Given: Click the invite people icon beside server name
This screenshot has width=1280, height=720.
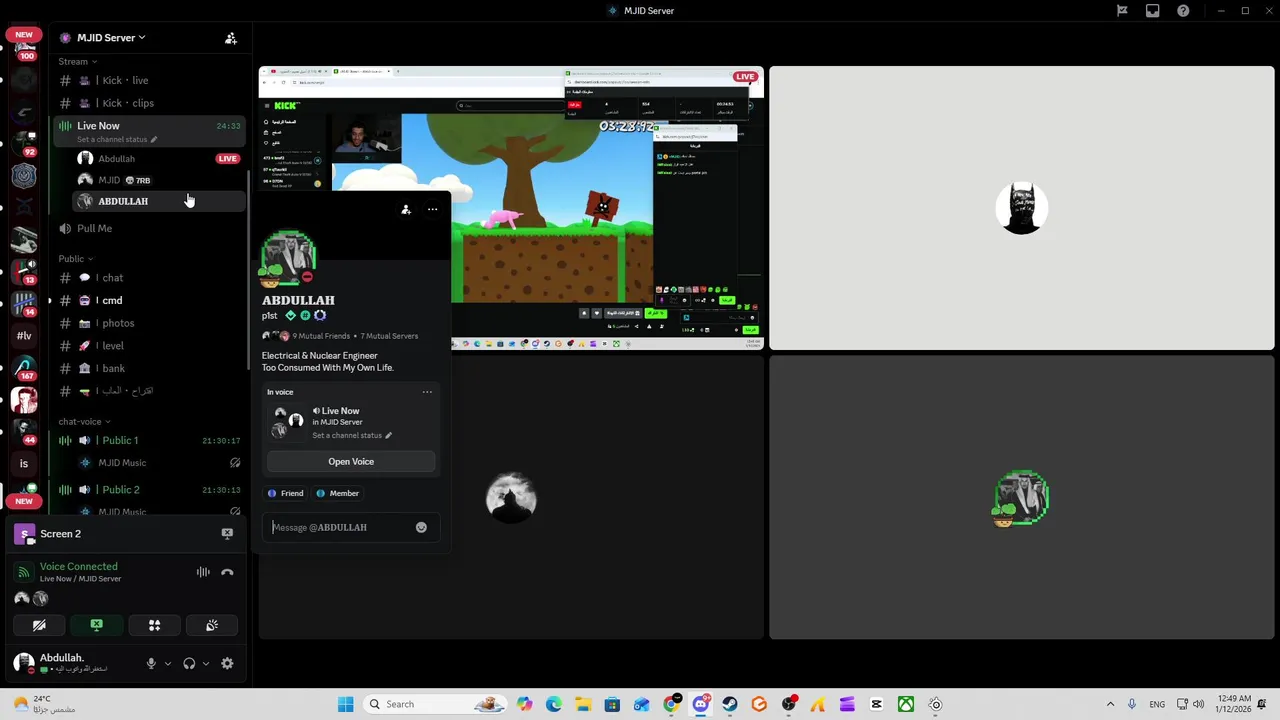Looking at the screenshot, I should tap(231, 38).
